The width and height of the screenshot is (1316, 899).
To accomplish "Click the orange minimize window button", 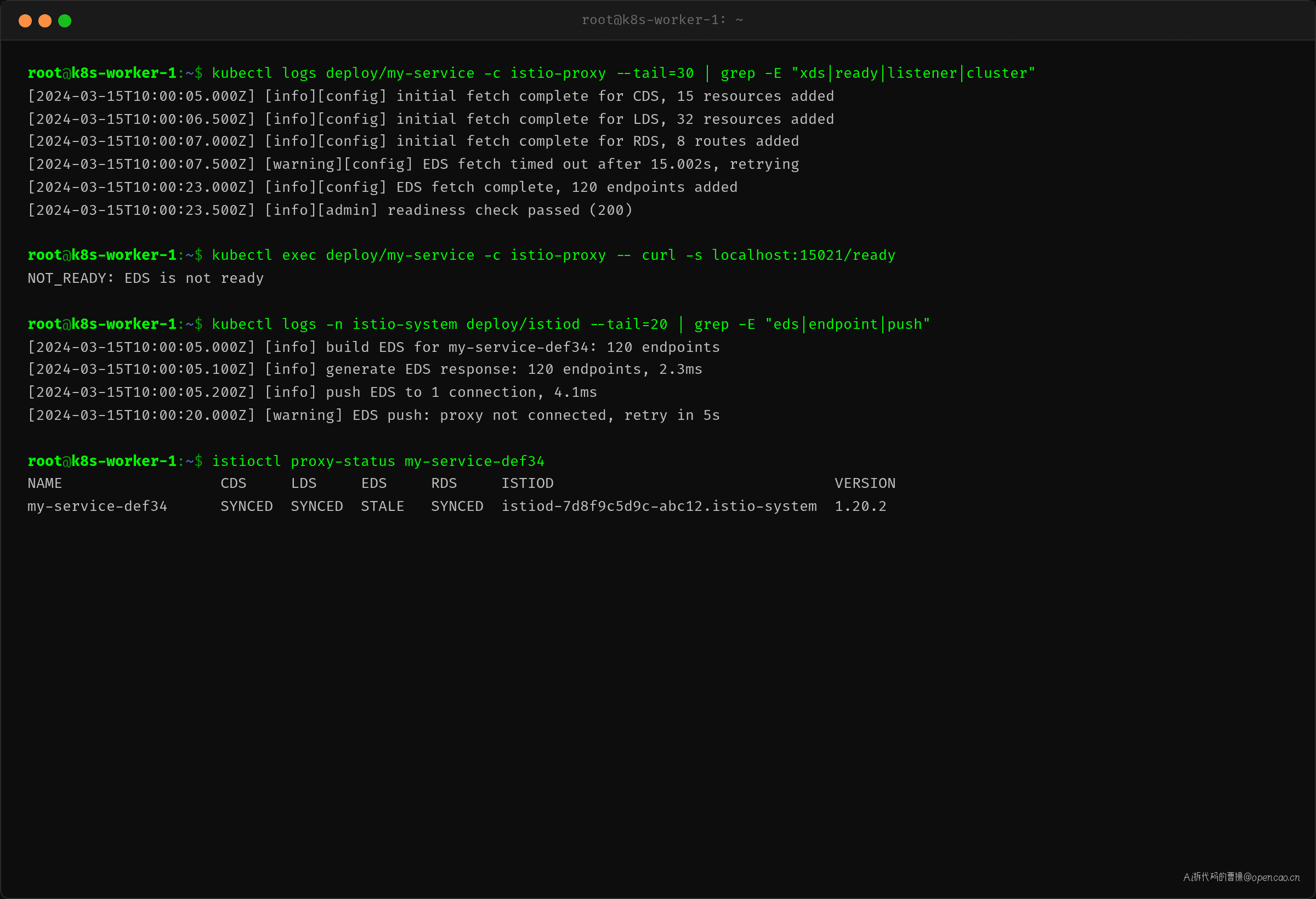I will (45, 21).
